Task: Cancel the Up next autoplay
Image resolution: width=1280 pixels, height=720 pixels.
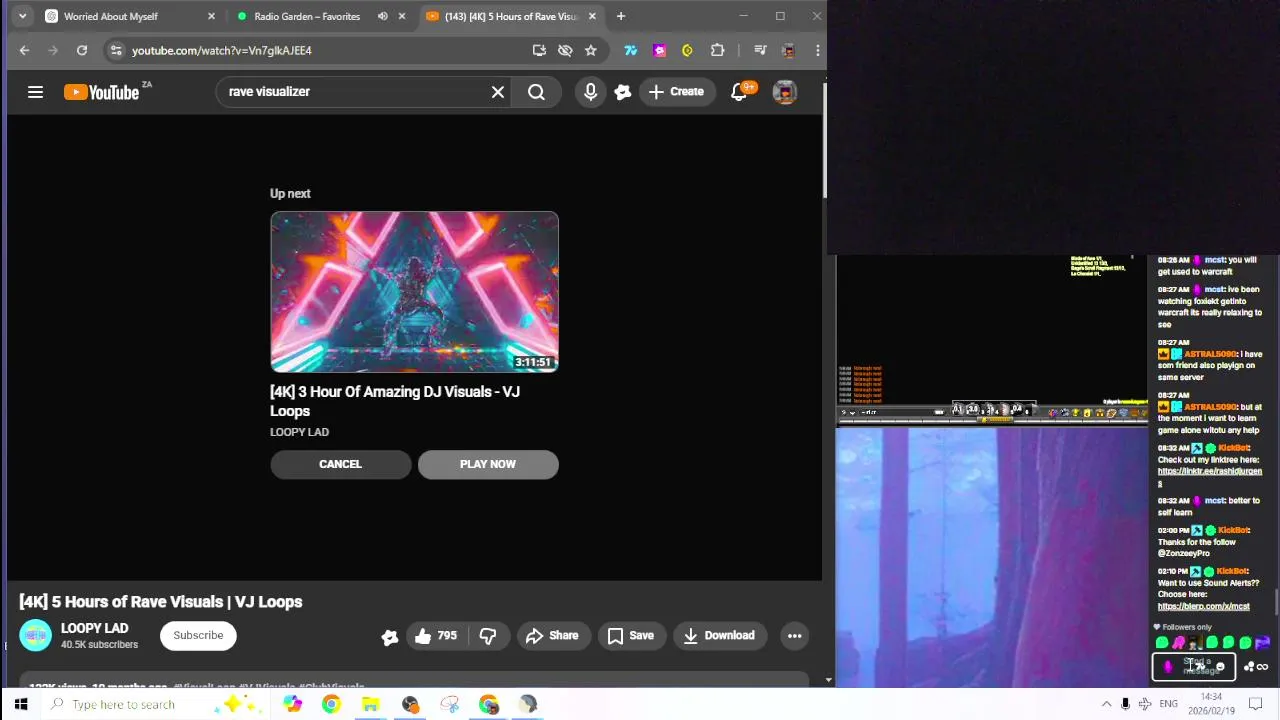Action: coord(340,464)
